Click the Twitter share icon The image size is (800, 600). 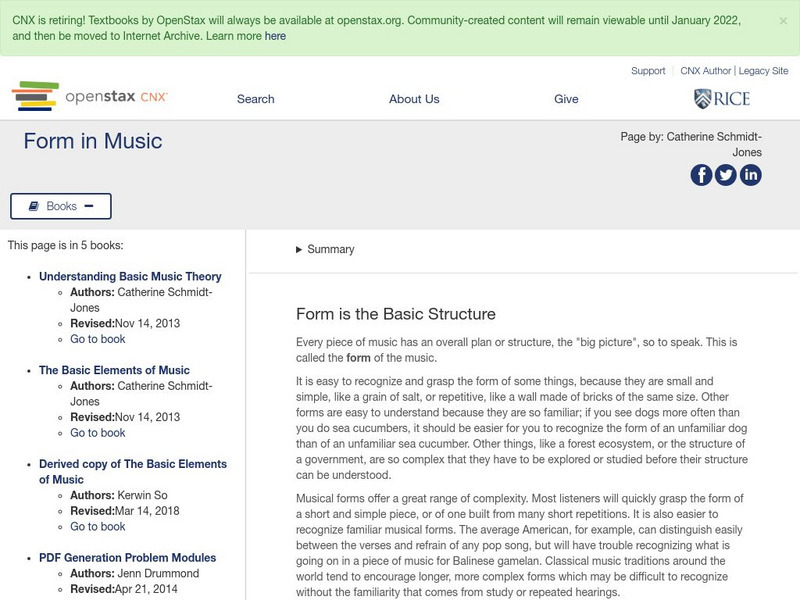[x=726, y=175]
